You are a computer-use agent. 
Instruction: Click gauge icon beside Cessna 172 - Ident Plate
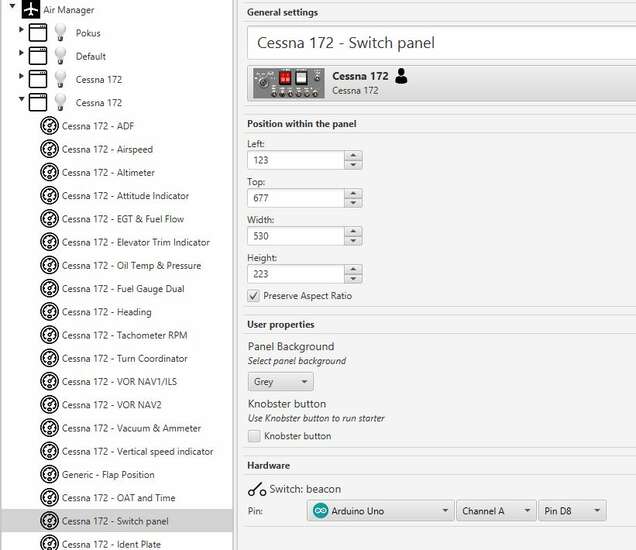49,543
